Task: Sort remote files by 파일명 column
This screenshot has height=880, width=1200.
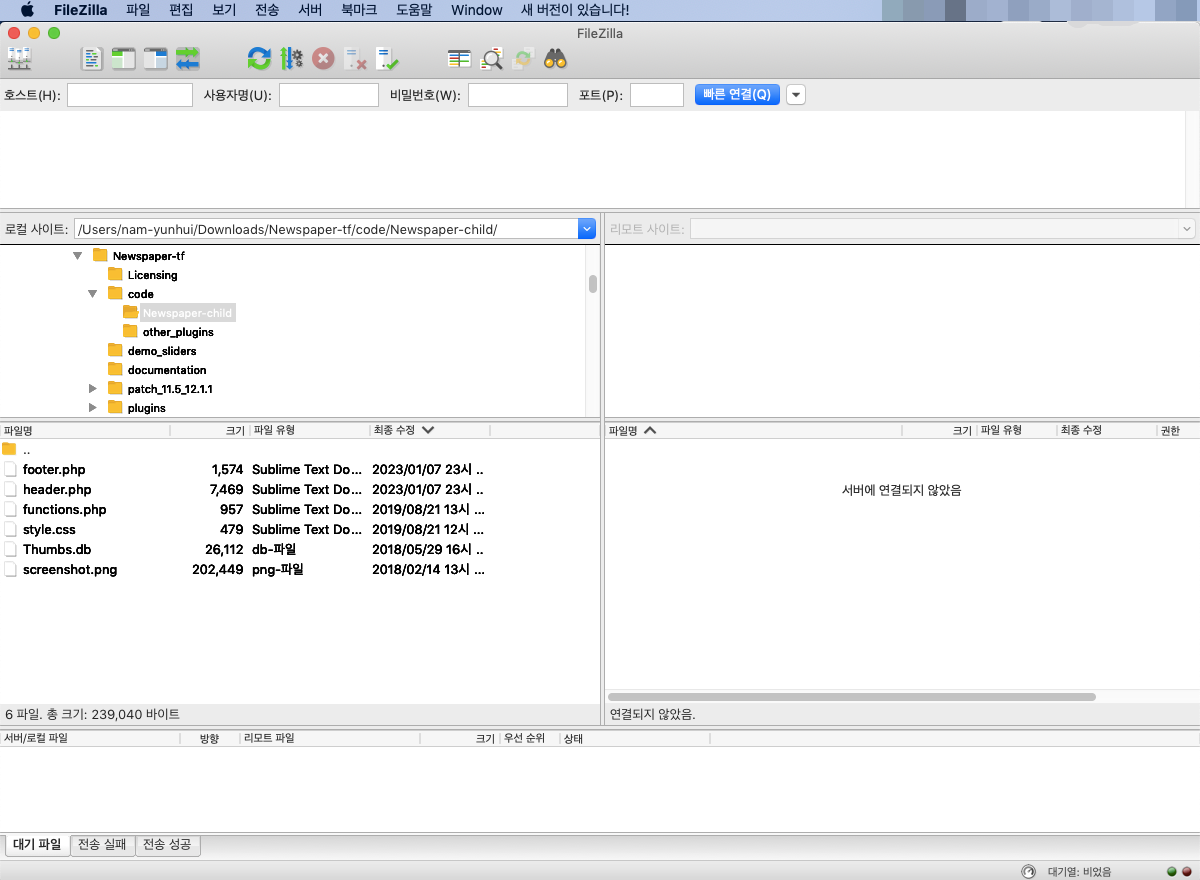Action: point(753,430)
